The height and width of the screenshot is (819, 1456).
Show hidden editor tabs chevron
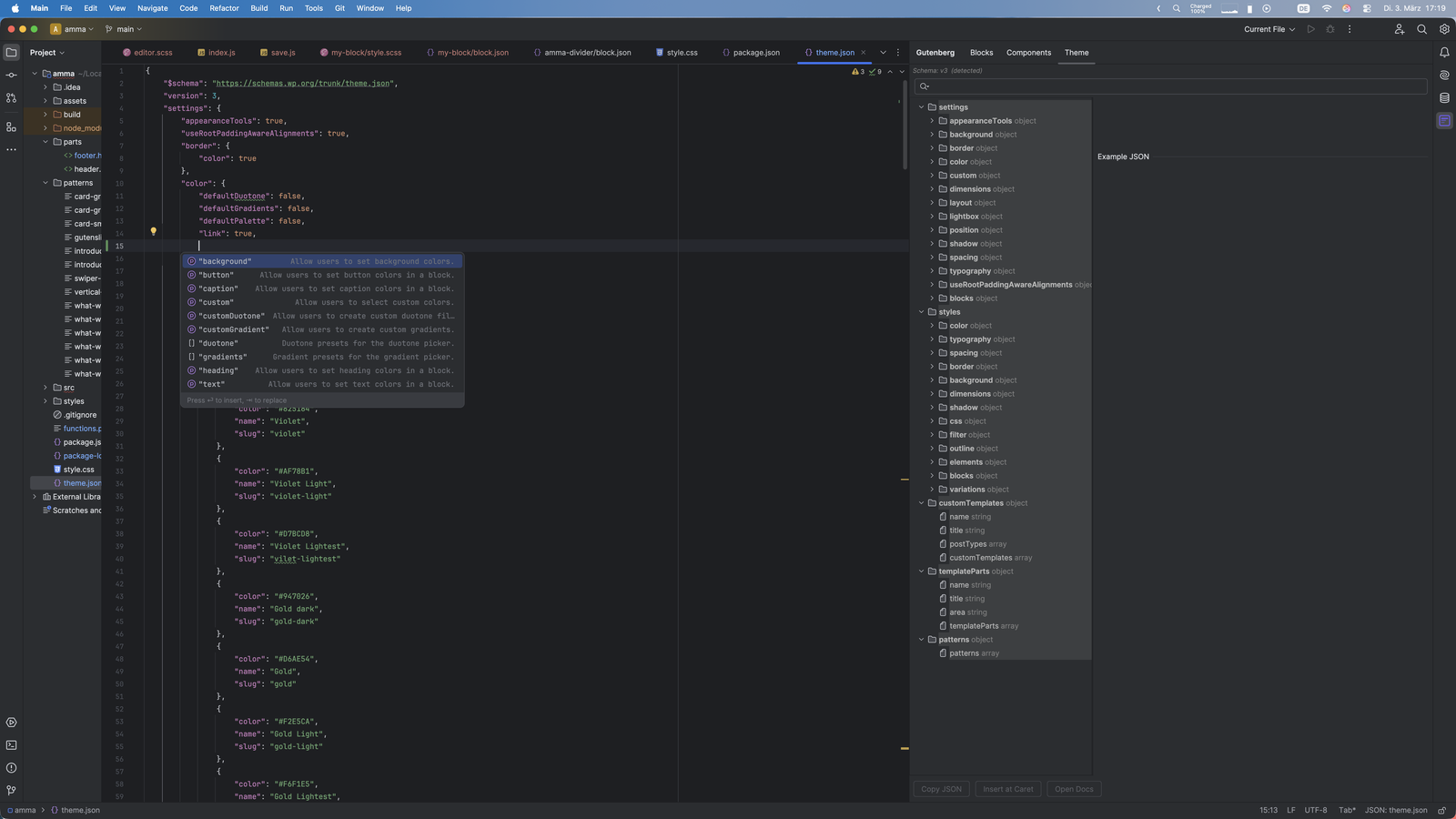[883, 53]
